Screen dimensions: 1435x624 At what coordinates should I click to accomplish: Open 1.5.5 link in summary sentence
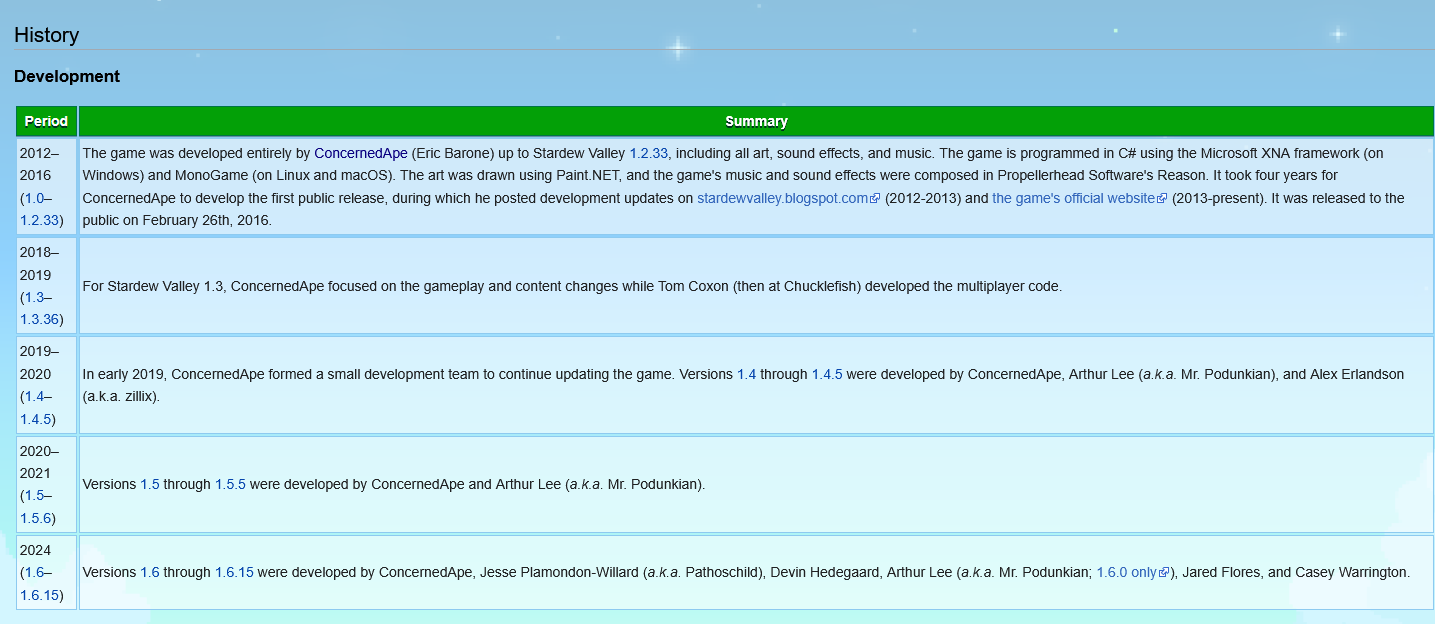(x=230, y=484)
